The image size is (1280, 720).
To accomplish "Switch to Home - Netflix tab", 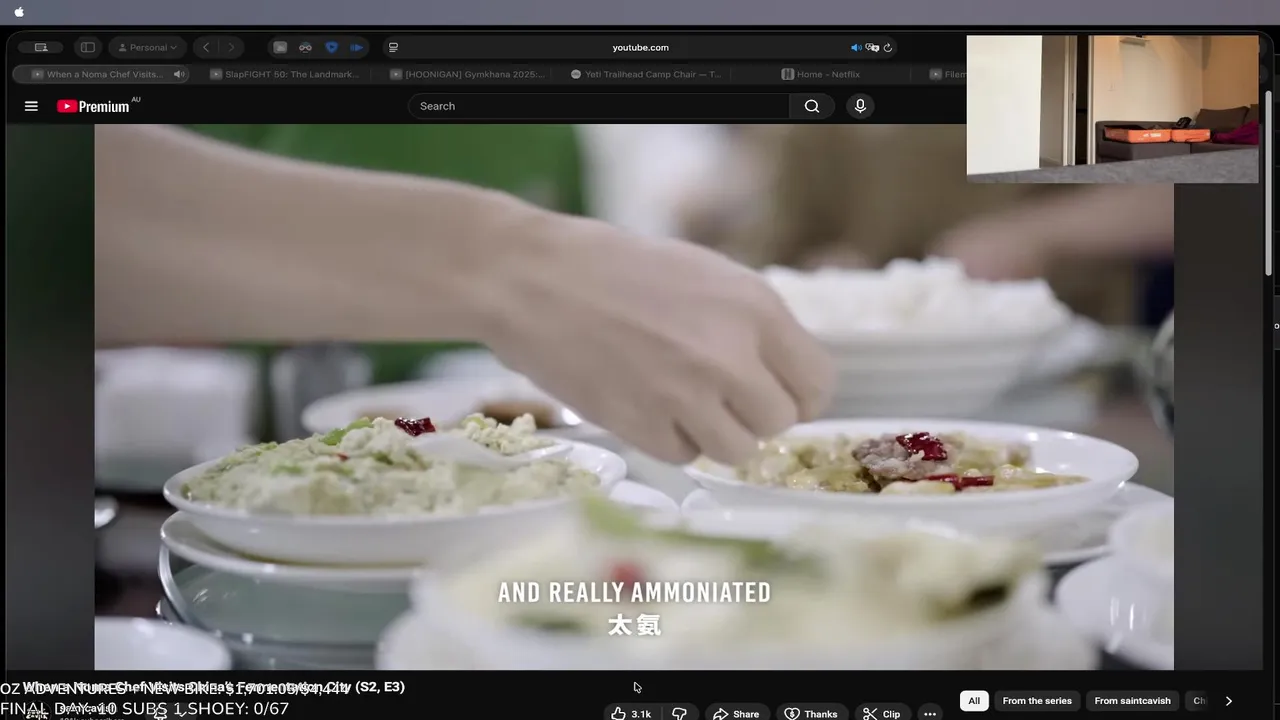I will (820, 74).
